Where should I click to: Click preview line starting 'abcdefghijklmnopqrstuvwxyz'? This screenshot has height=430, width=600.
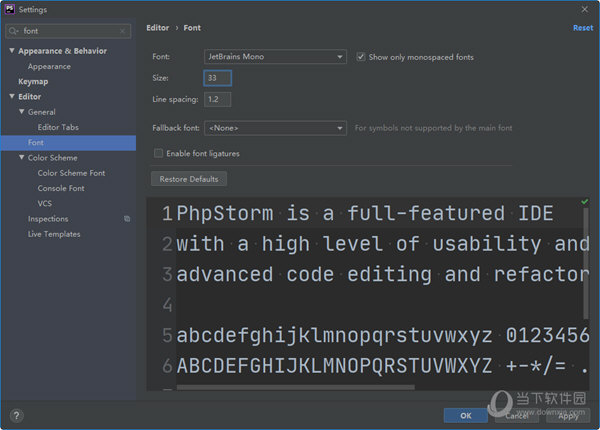point(383,335)
